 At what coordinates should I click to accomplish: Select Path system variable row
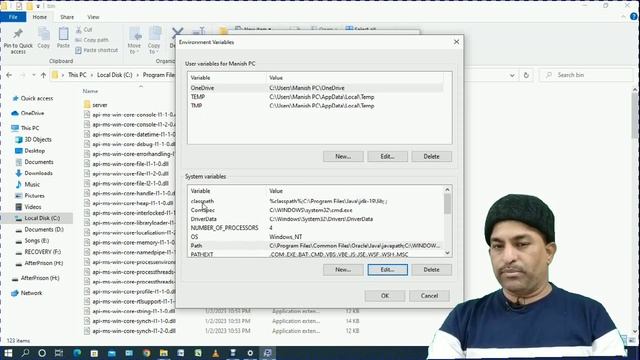click(316, 246)
